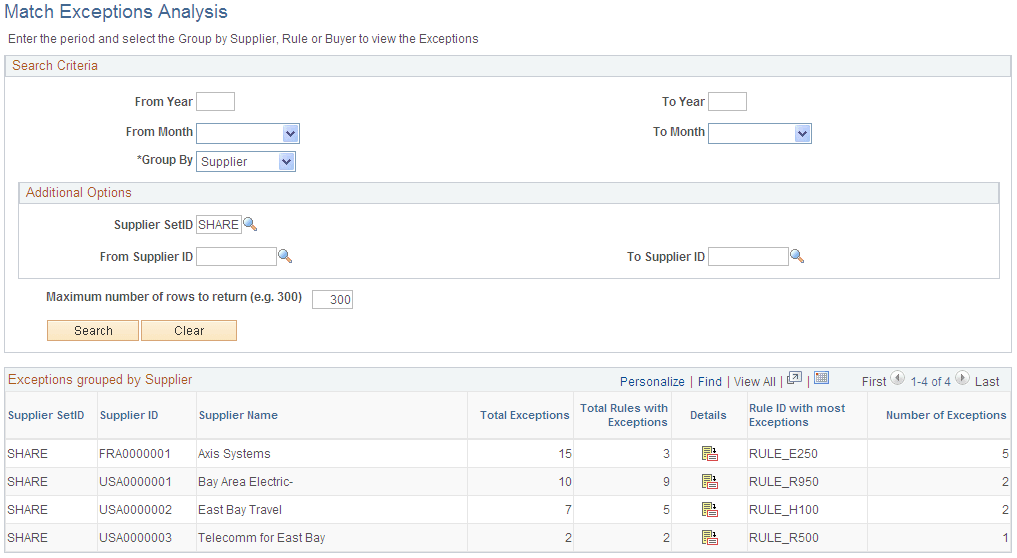Viewport: 1017px width, 558px height.
Task: Sort by Supplier ID column header
Action: (x=129, y=415)
